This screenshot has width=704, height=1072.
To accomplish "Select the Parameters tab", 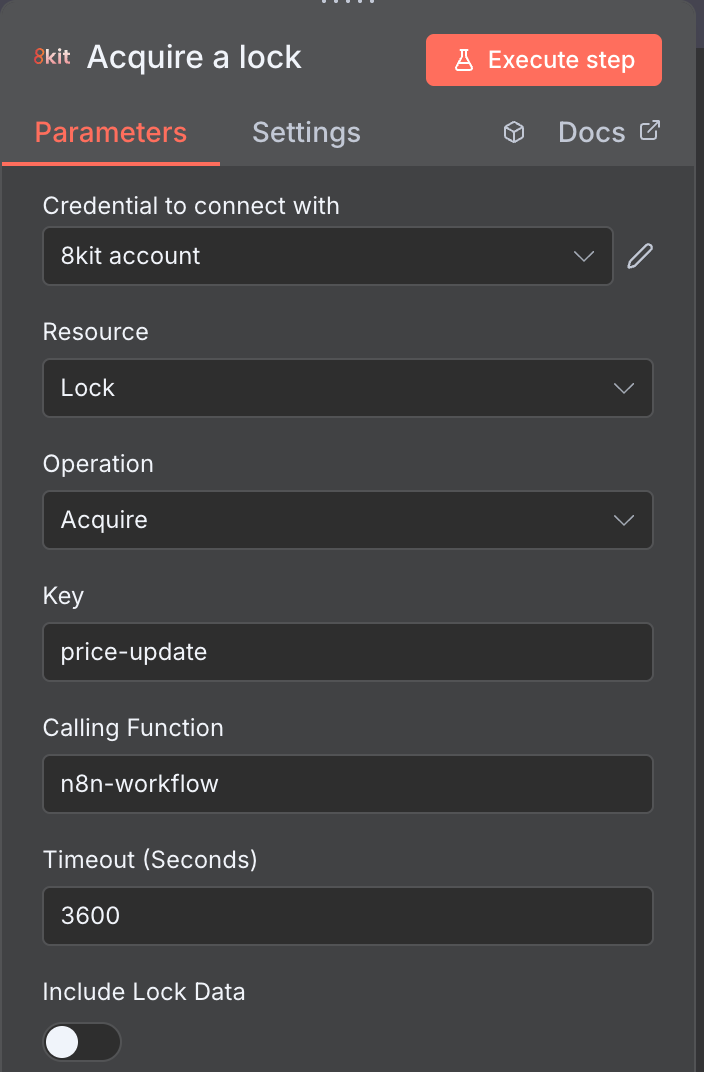I will [111, 132].
